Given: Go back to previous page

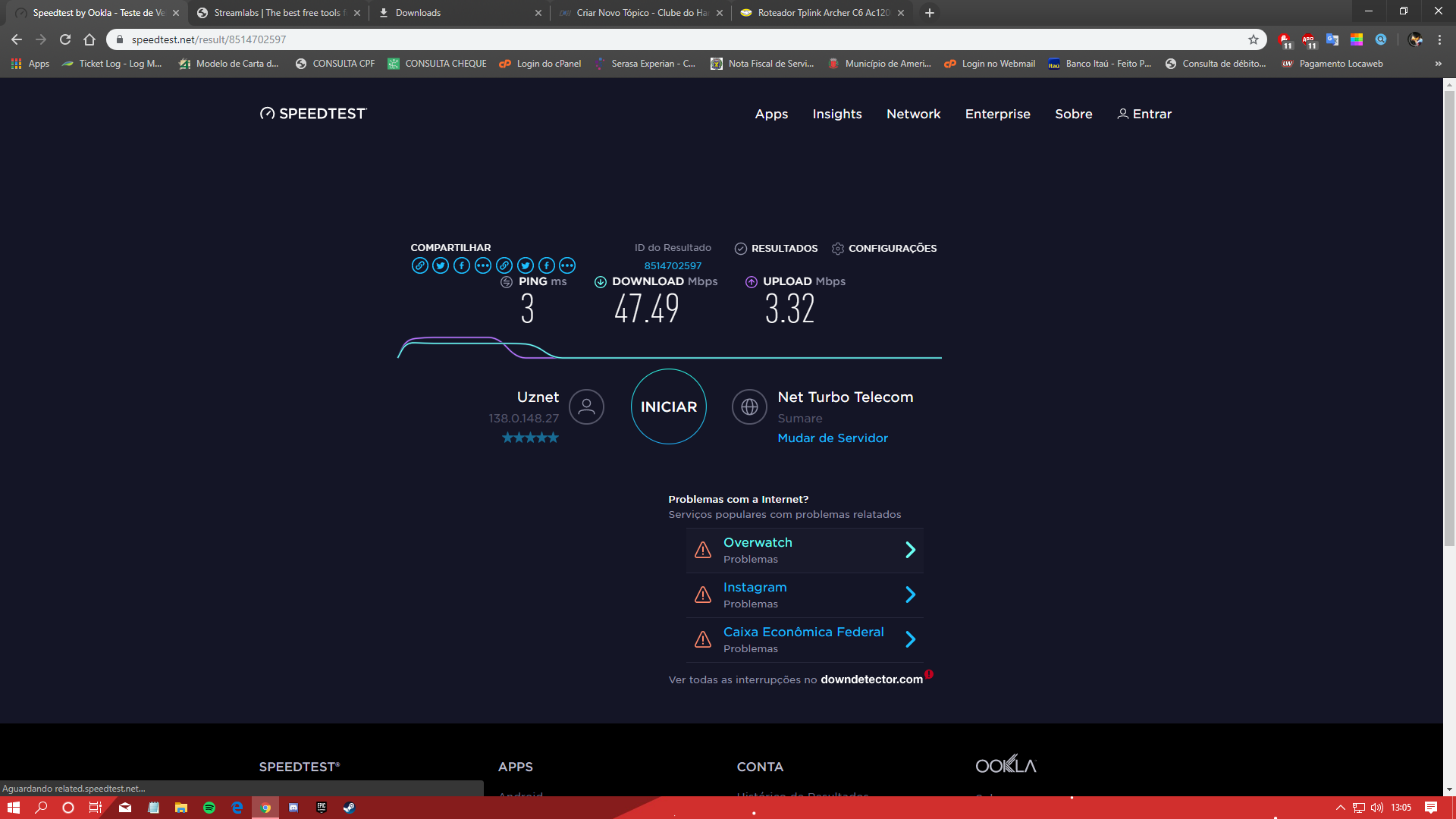Looking at the screenshot, I should [17, 39].
